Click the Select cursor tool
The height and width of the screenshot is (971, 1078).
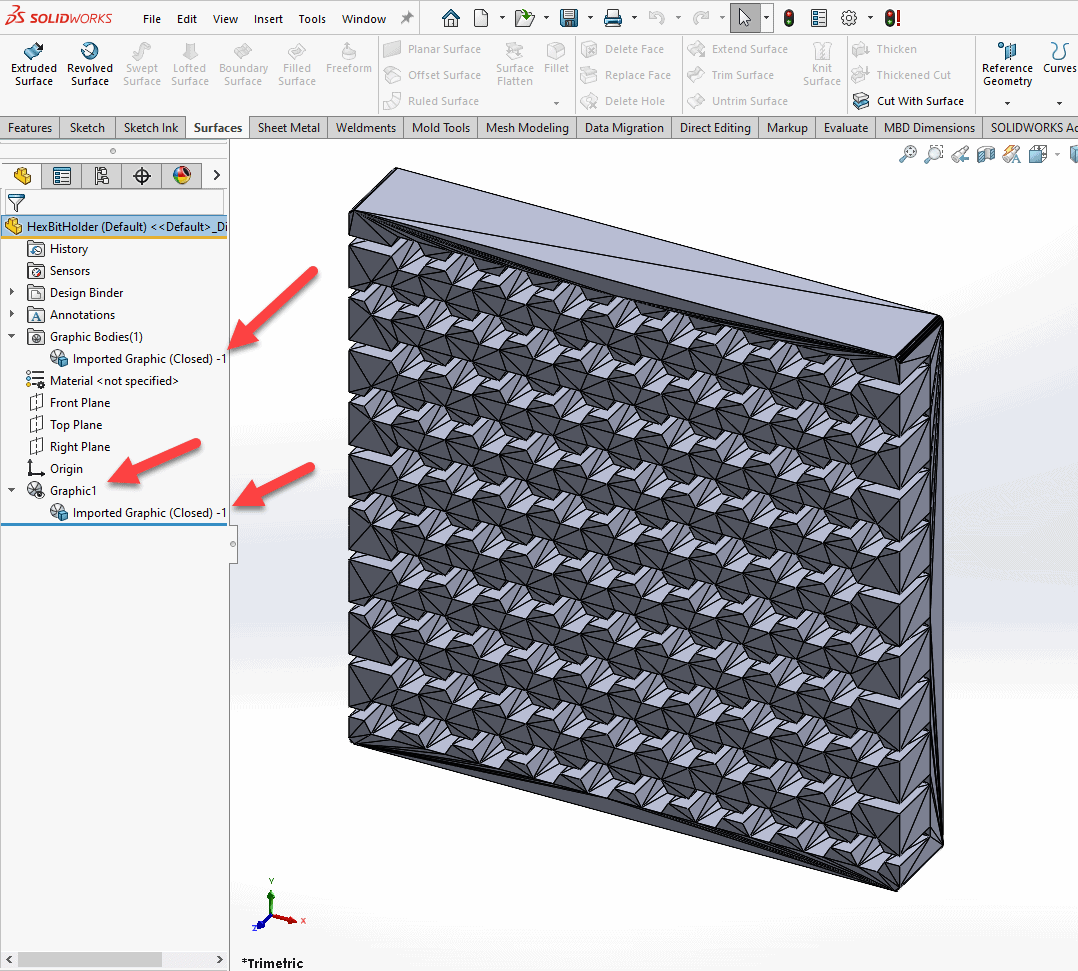(745, 19)
